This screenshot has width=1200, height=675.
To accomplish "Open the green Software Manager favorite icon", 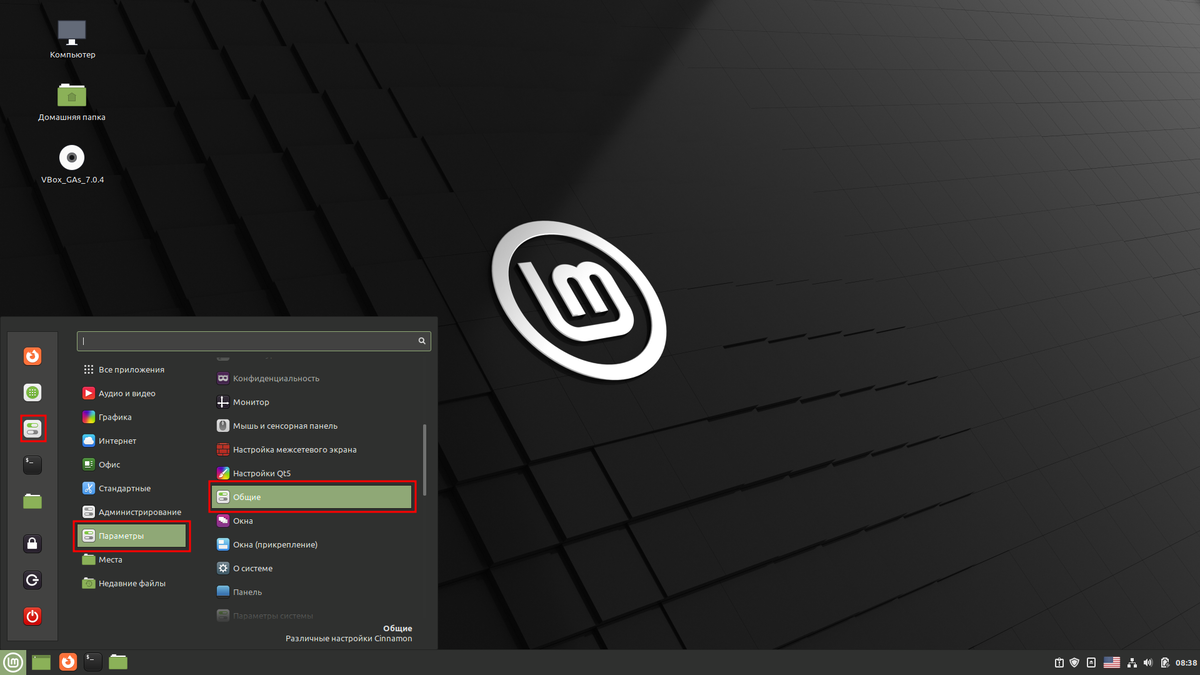I will (33, 393).
